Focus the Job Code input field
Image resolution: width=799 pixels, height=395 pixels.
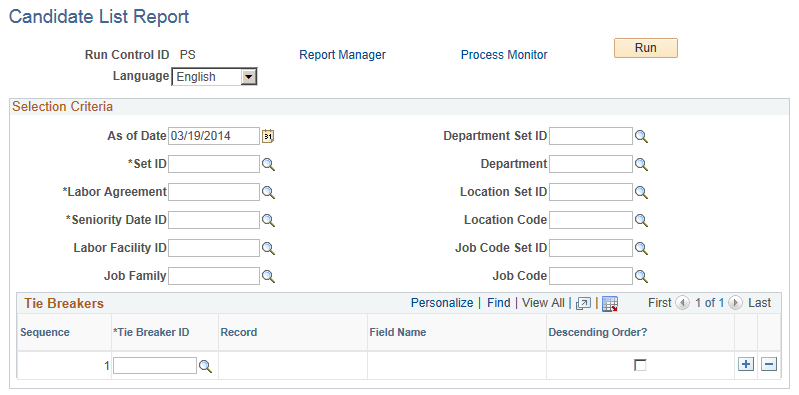pos(591,276)
